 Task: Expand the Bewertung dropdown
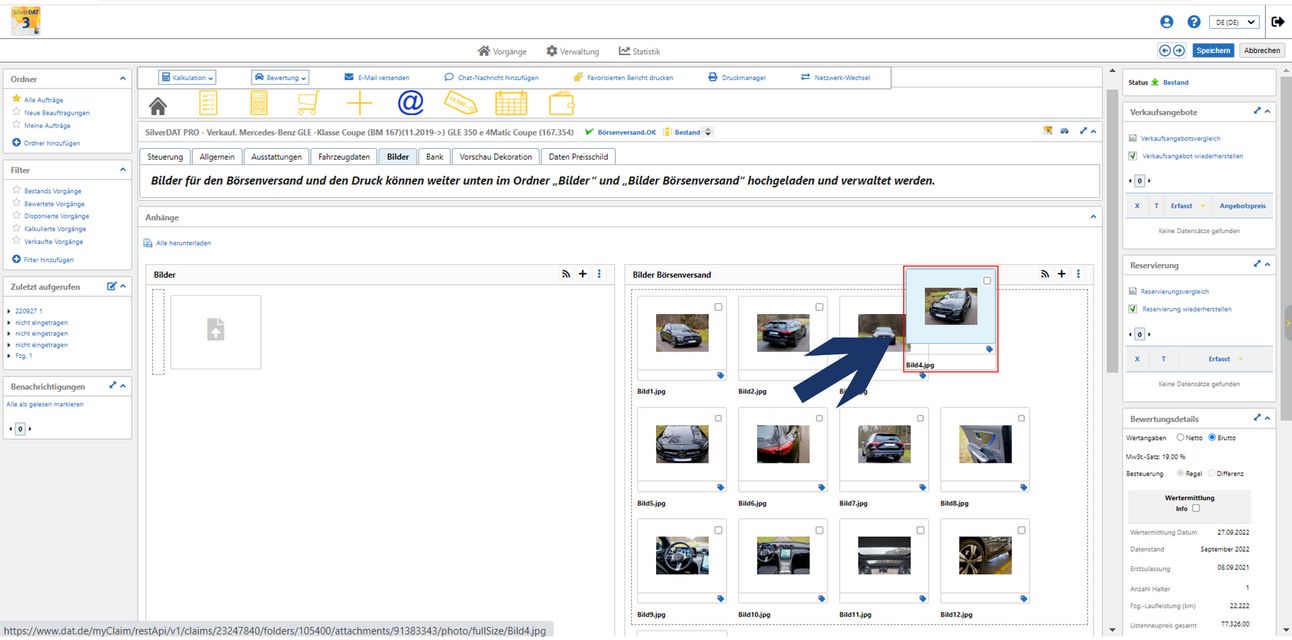point(280,77)
